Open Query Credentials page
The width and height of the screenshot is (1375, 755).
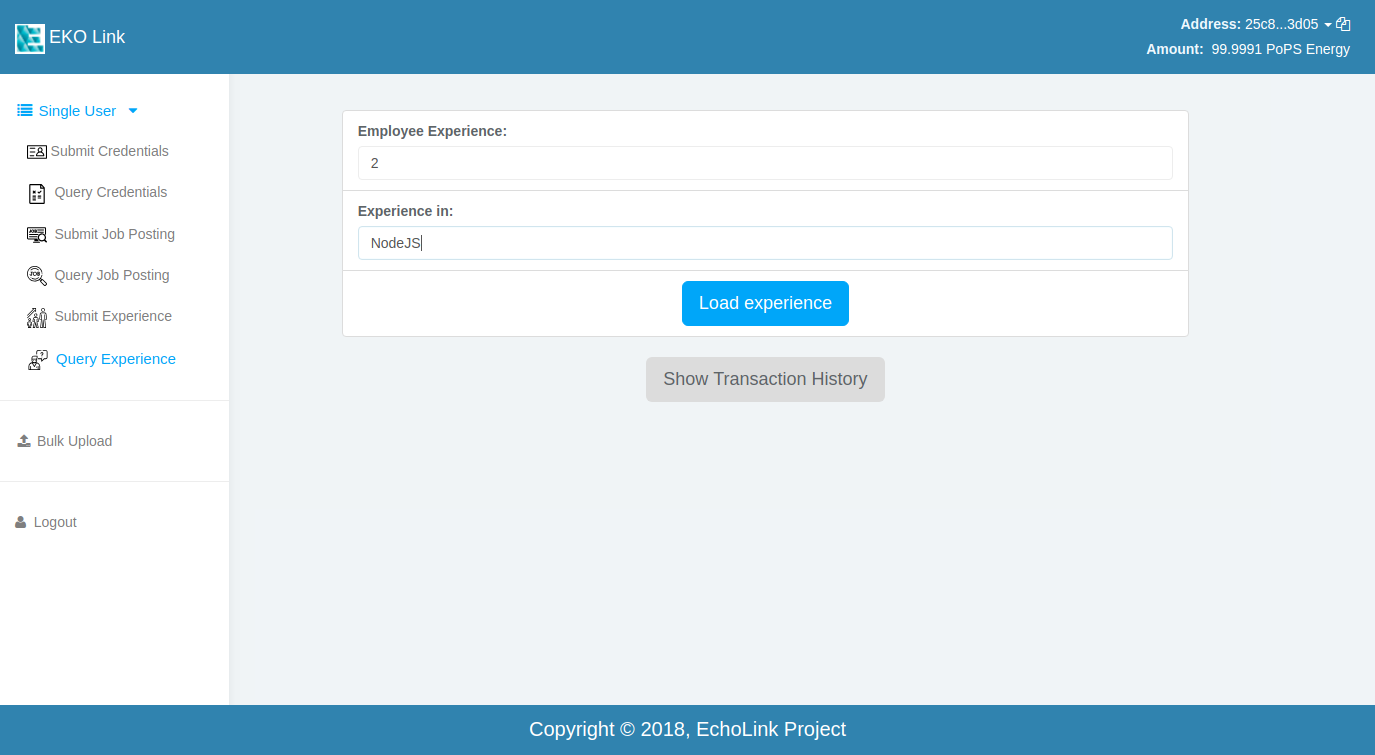[x=111, y=192]
